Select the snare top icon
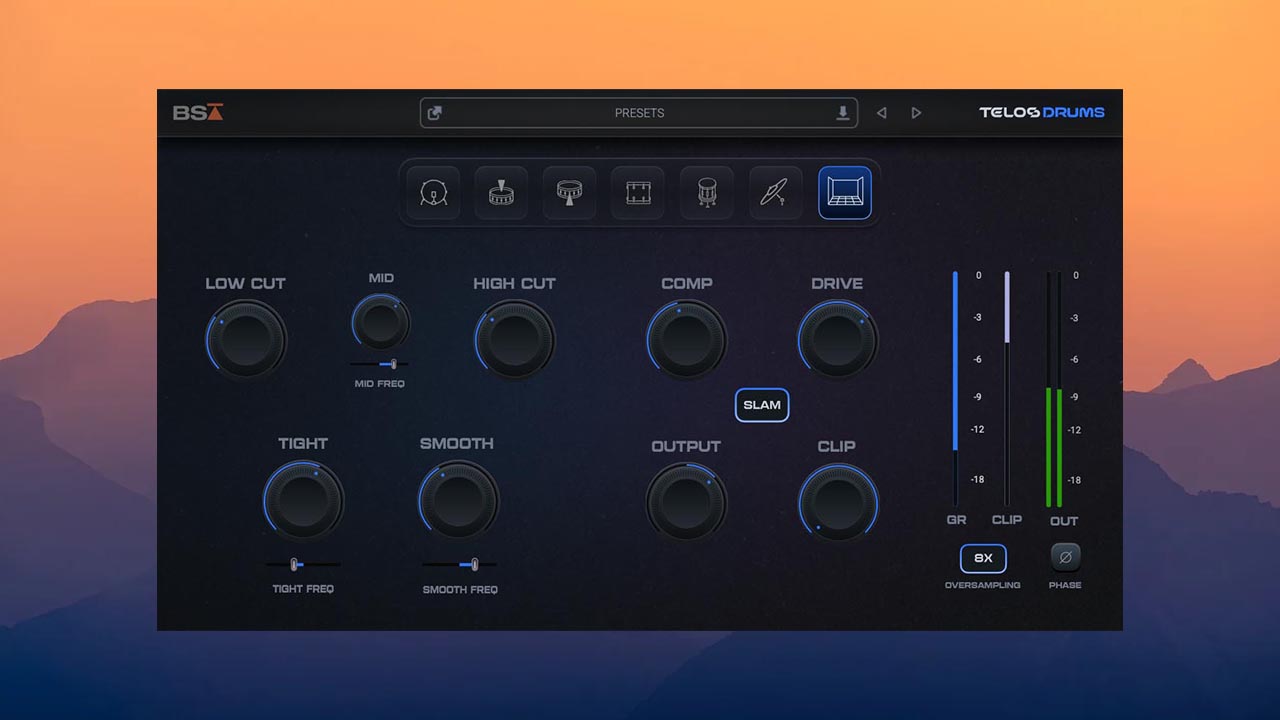 (501, 193)
